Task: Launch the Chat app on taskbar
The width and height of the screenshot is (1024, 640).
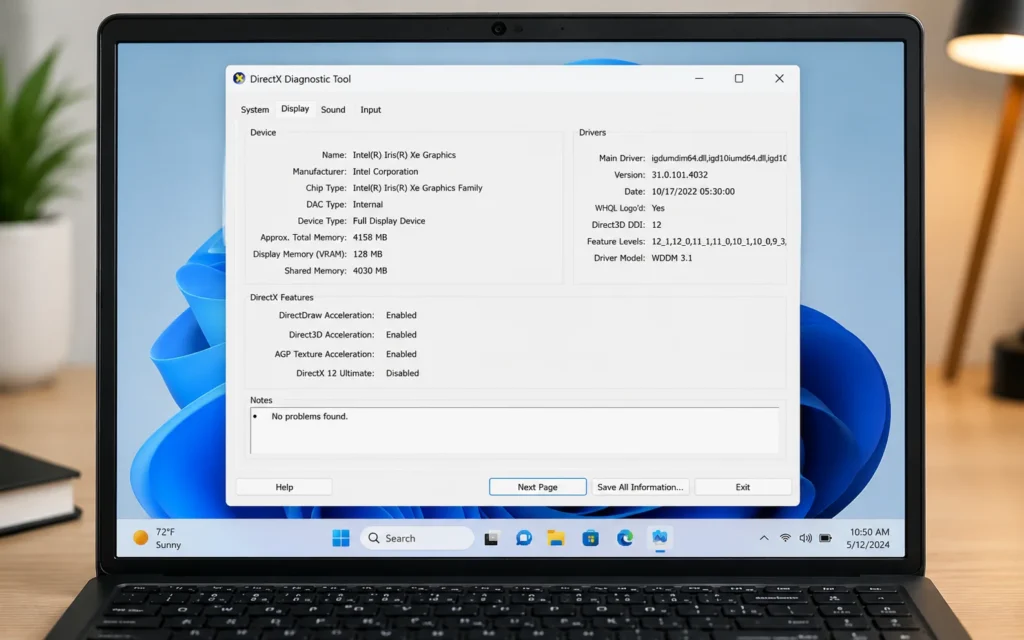Action: coord(524,538)
